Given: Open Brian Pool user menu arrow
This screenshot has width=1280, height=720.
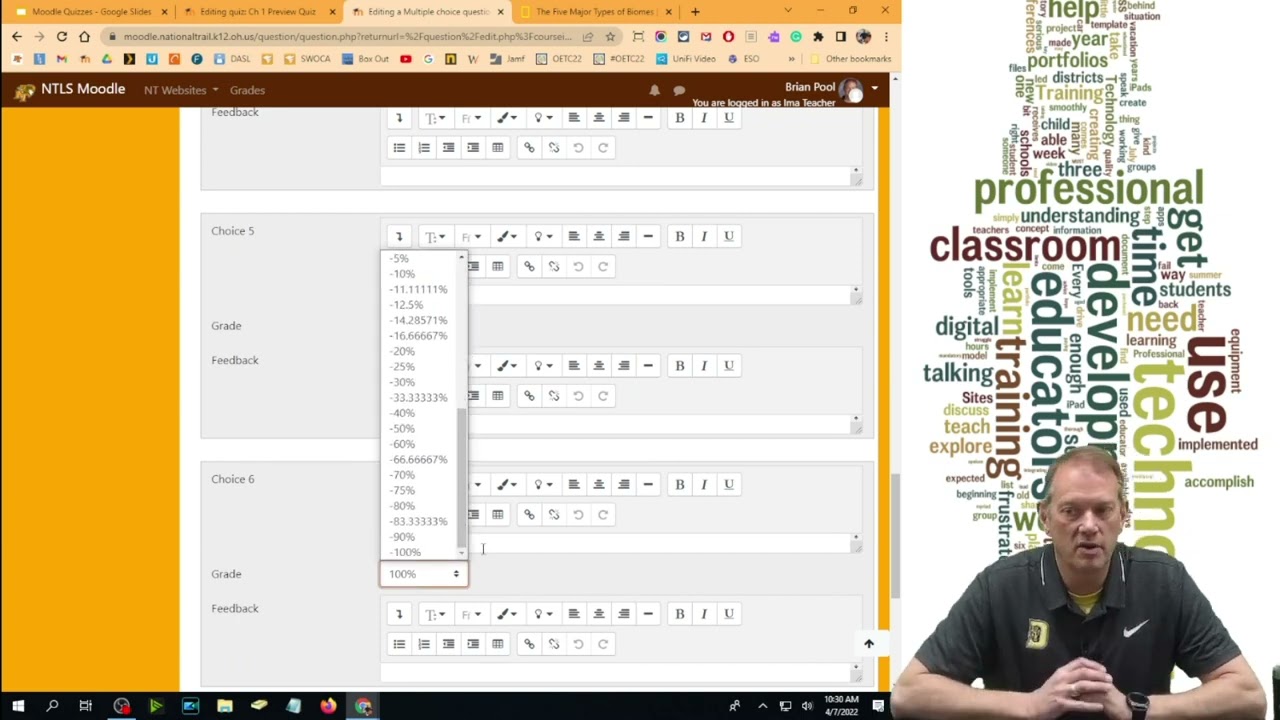Looking at the screenshot, I should click(875, 88).
